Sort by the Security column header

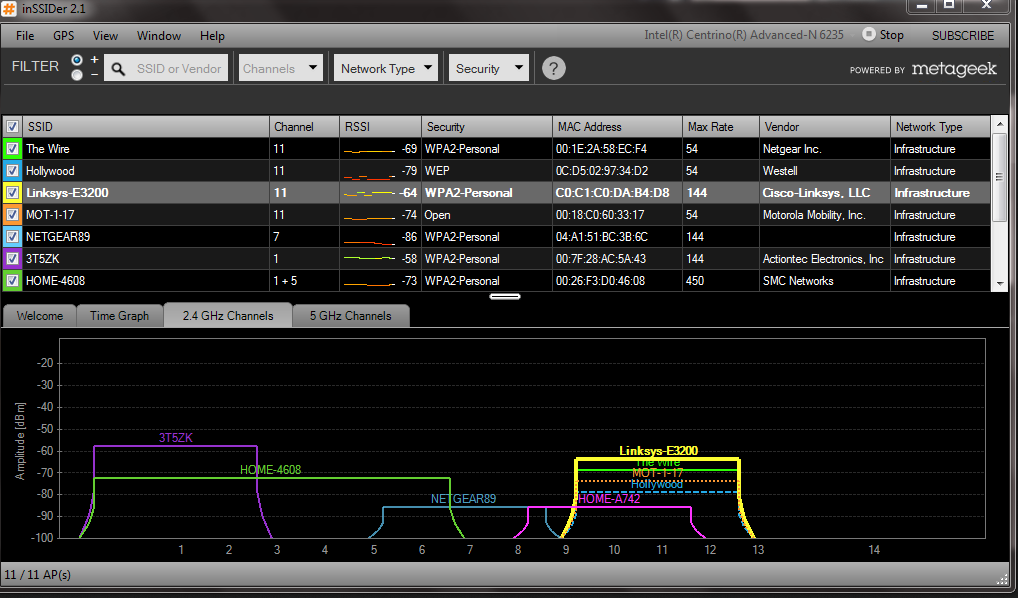487,127
